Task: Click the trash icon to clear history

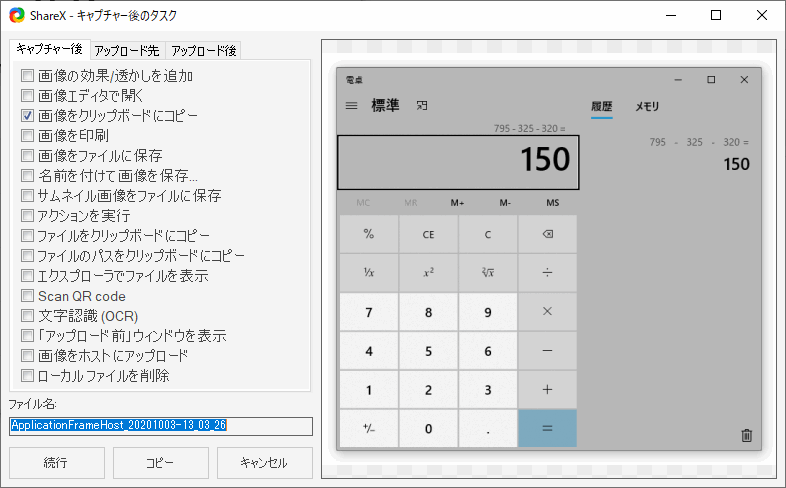Action: point(746,435)
